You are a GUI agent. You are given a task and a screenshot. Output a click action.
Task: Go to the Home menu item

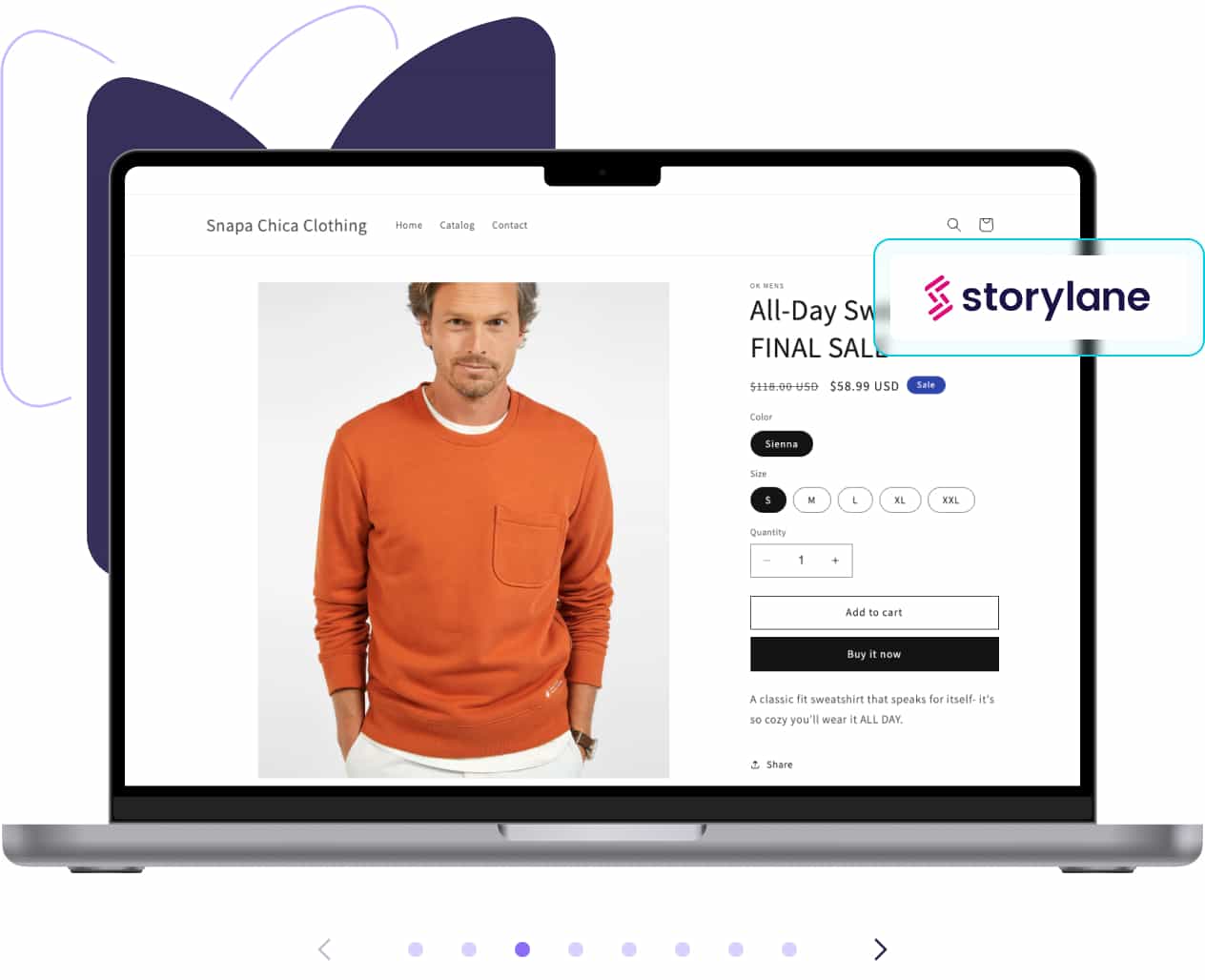[x=409, y=226]
